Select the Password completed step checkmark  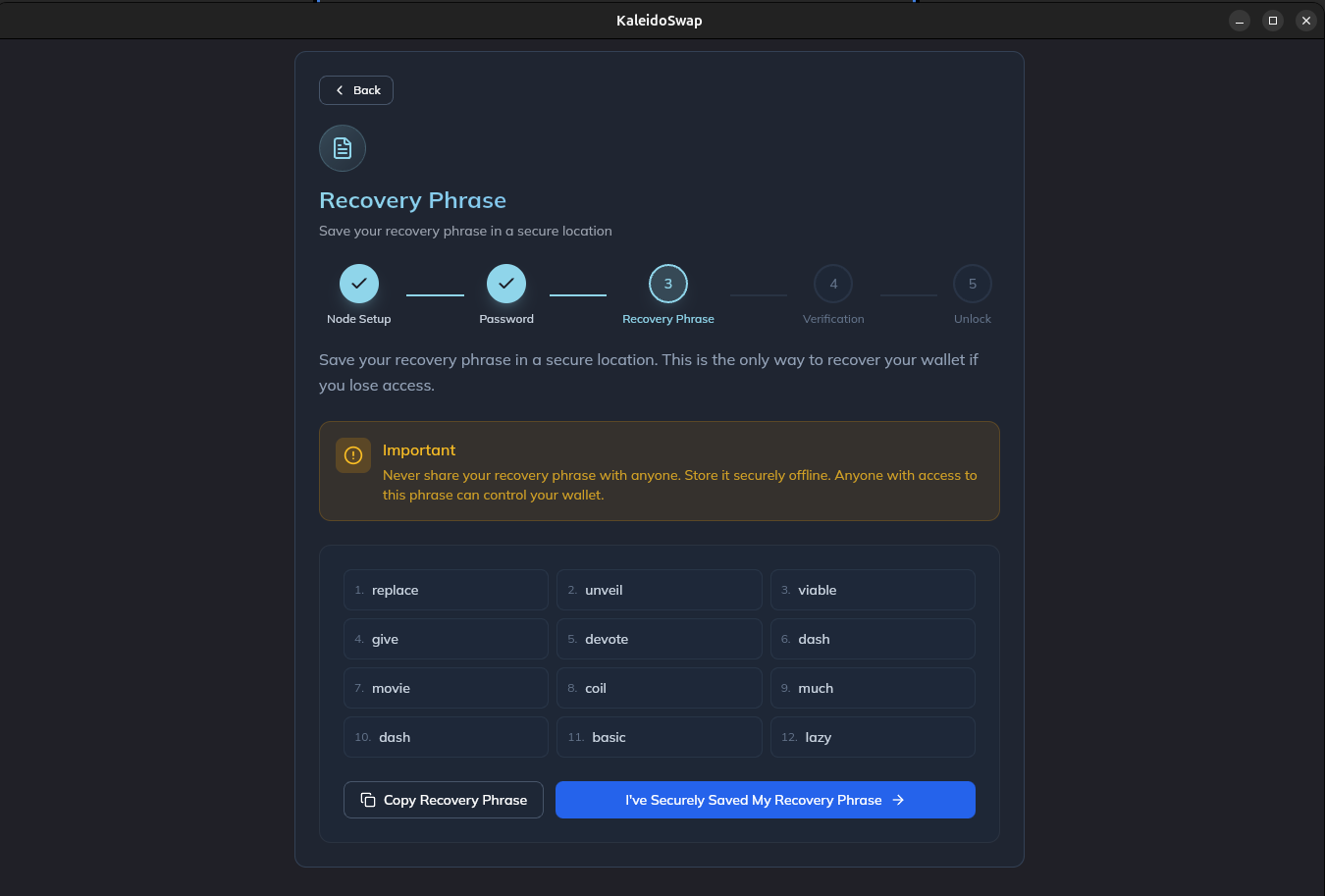506,284
